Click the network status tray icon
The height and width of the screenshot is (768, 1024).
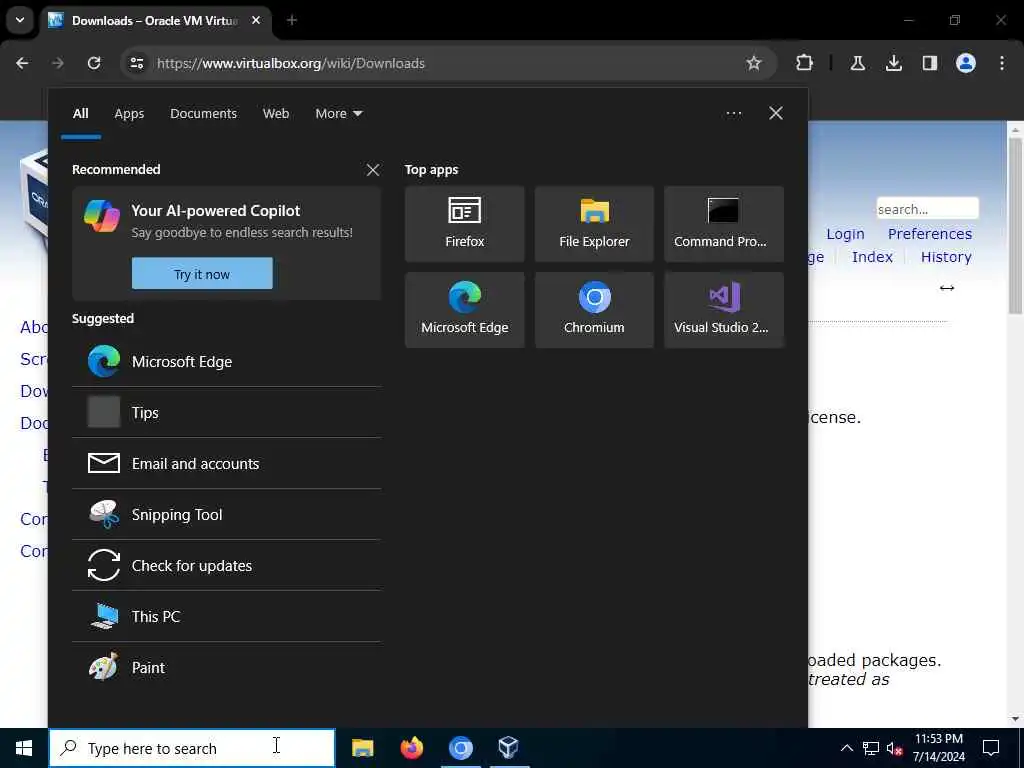871,748
